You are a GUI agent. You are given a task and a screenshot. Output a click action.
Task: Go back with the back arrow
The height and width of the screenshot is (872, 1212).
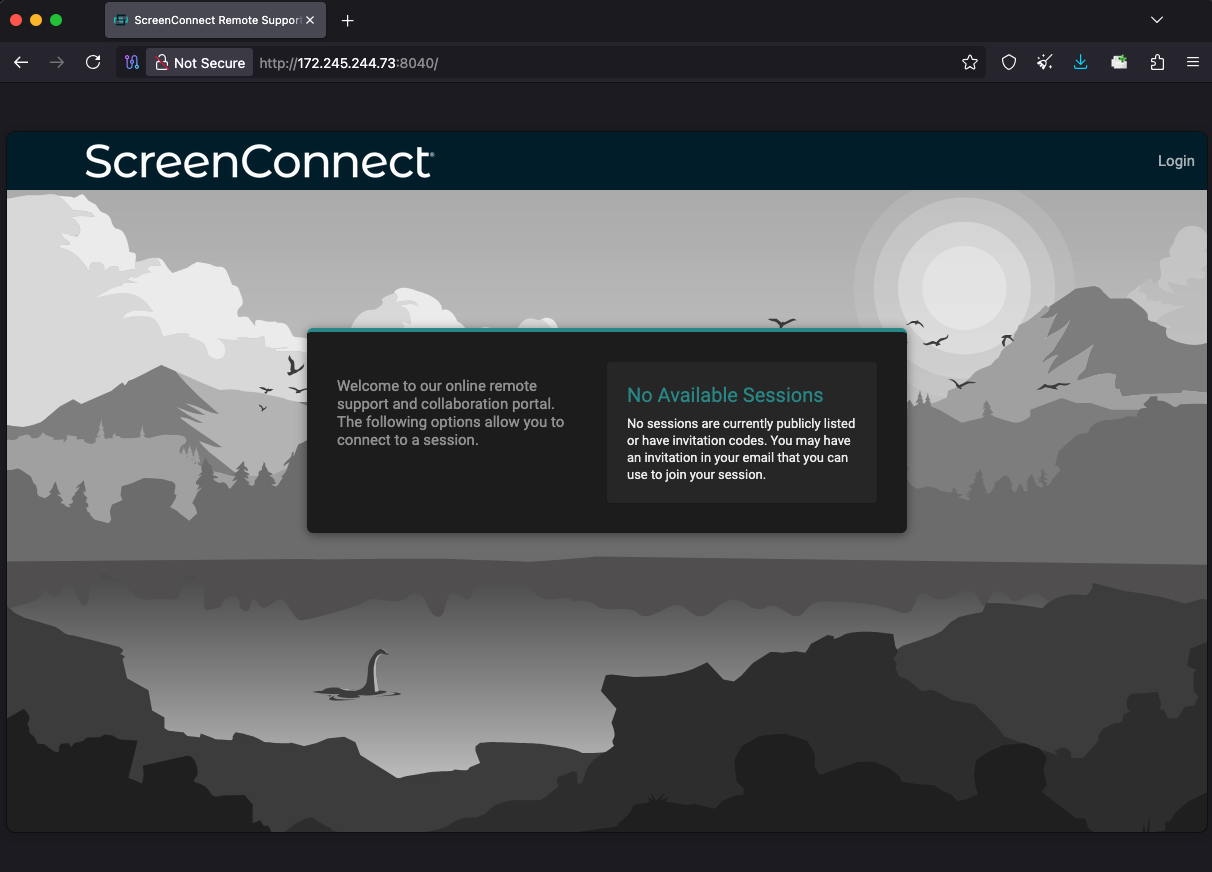coord(21,62)
